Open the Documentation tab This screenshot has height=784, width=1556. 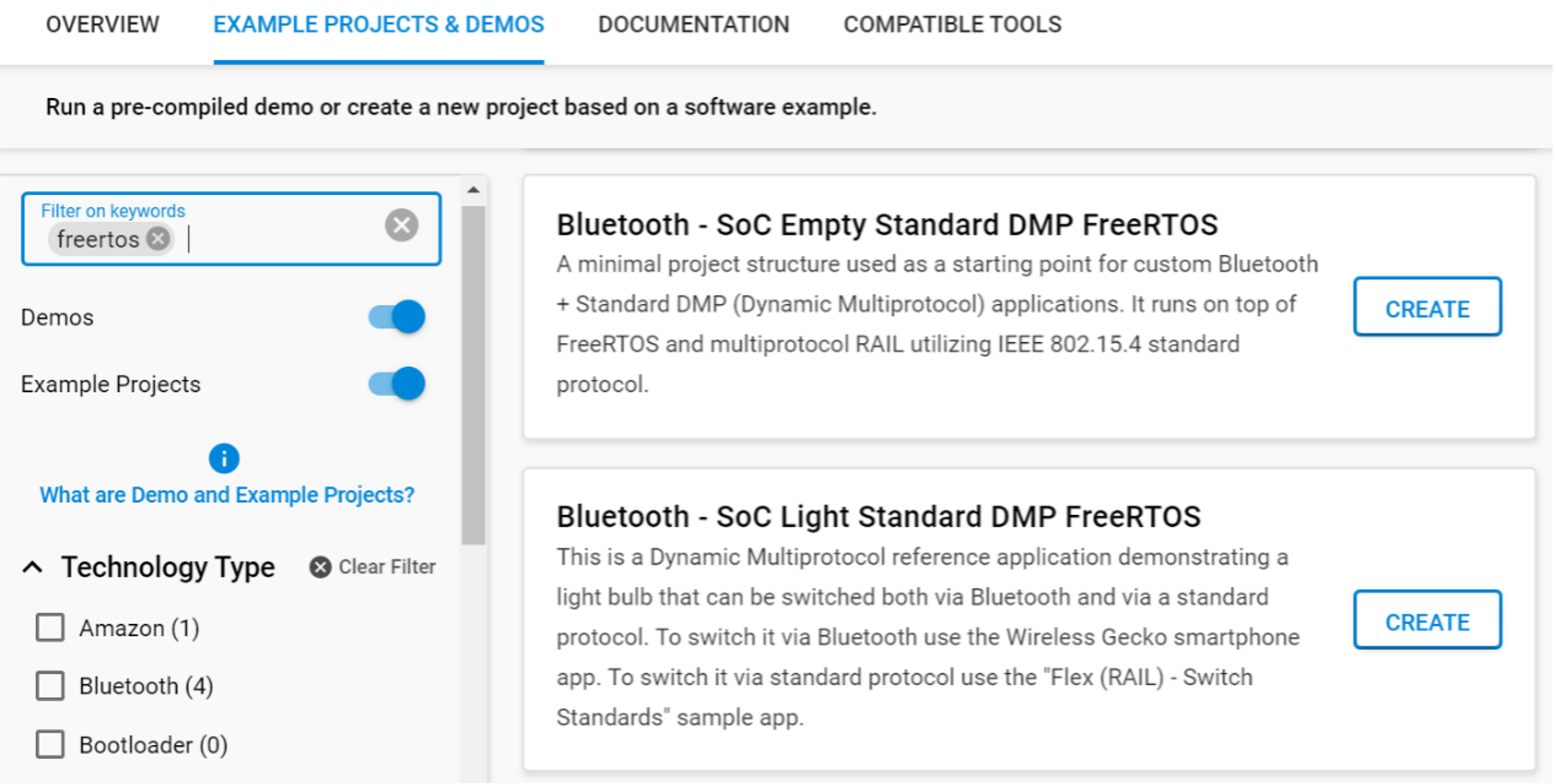click(693, 25)
